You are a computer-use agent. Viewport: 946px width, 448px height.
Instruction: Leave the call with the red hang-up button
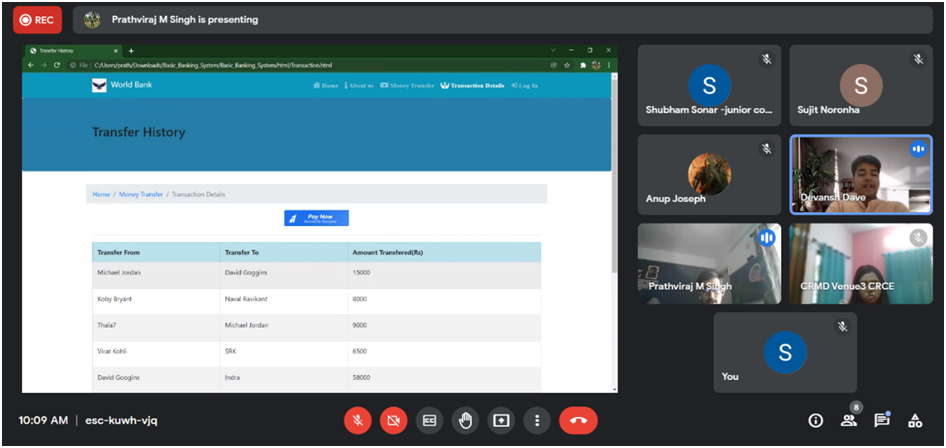pyautogui.click(x=578, y=421)
